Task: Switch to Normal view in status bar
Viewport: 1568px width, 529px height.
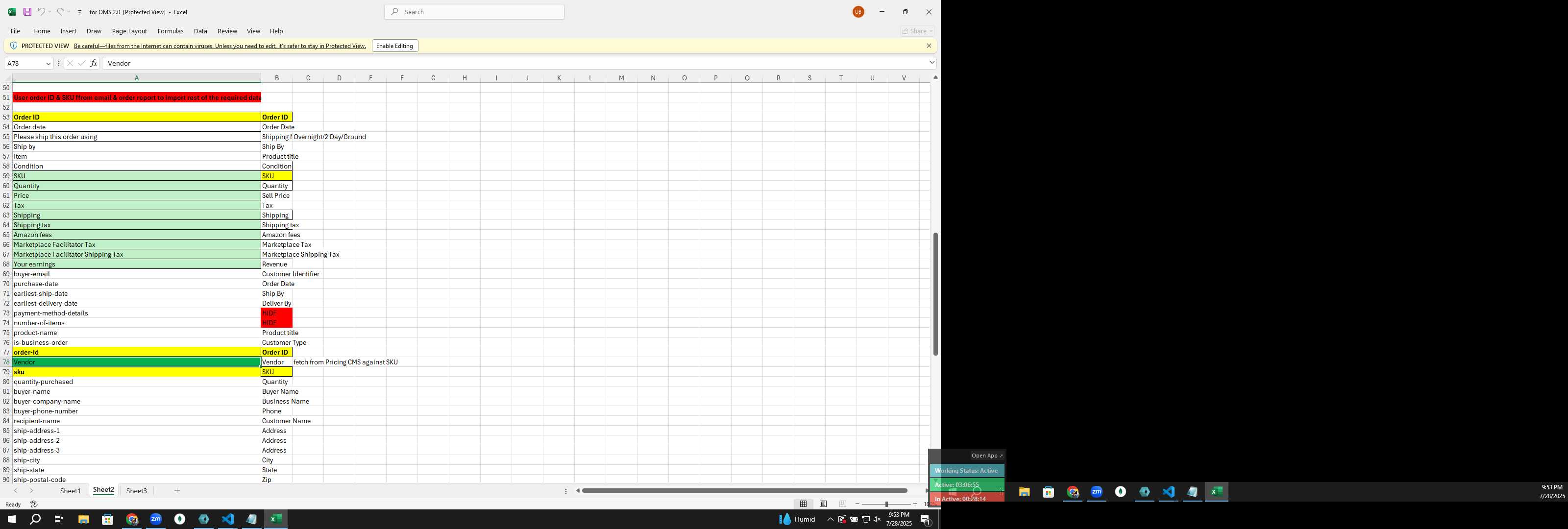Action: click(804, 504)
